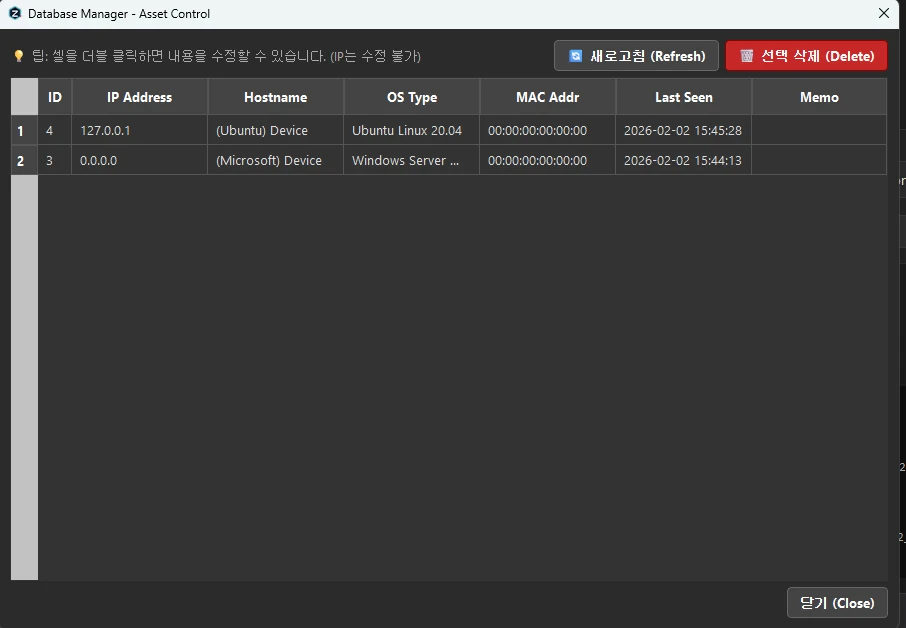Click the trash icon in the Delete button
The image size is (906, 628).
(747, 56)
